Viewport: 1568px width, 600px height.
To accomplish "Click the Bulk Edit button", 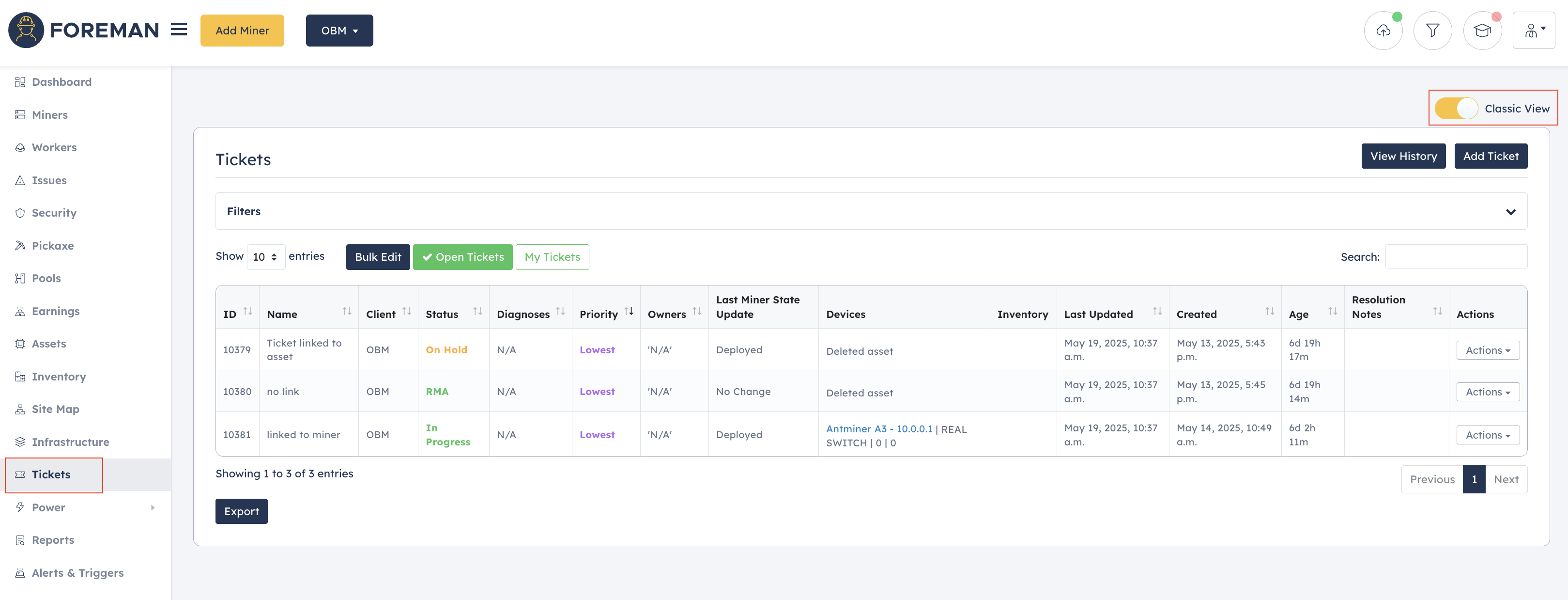I will click(378, 257).
